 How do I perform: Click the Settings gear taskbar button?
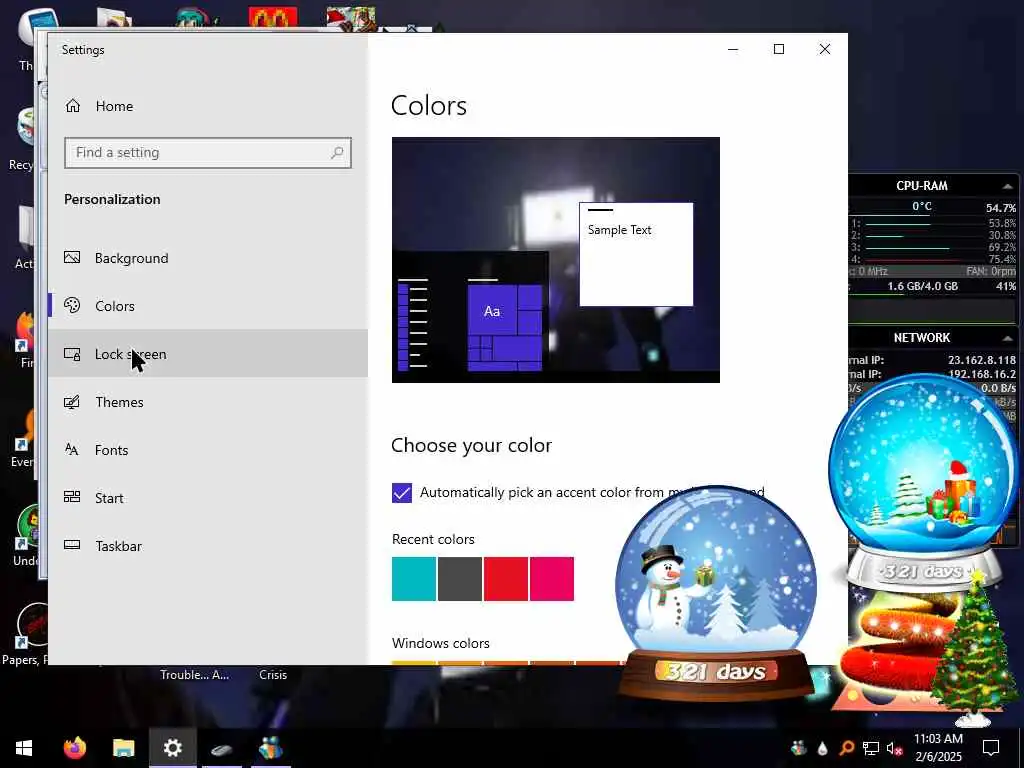[173, 748]
